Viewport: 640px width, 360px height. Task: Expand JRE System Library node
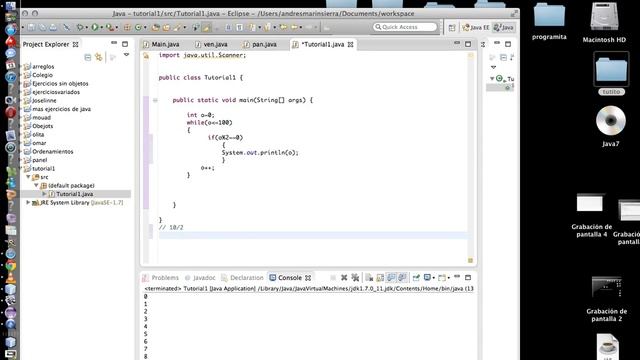[x=28, y=202]
